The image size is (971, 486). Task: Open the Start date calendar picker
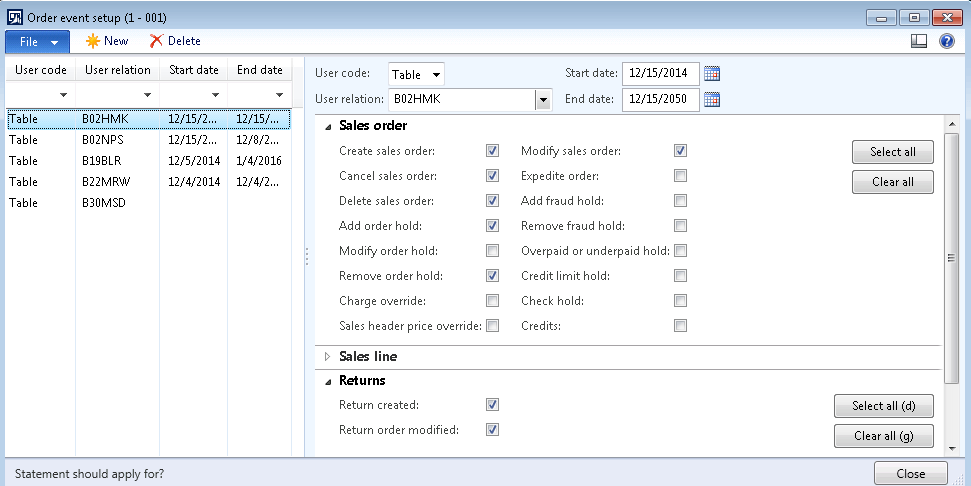[712, 73]
